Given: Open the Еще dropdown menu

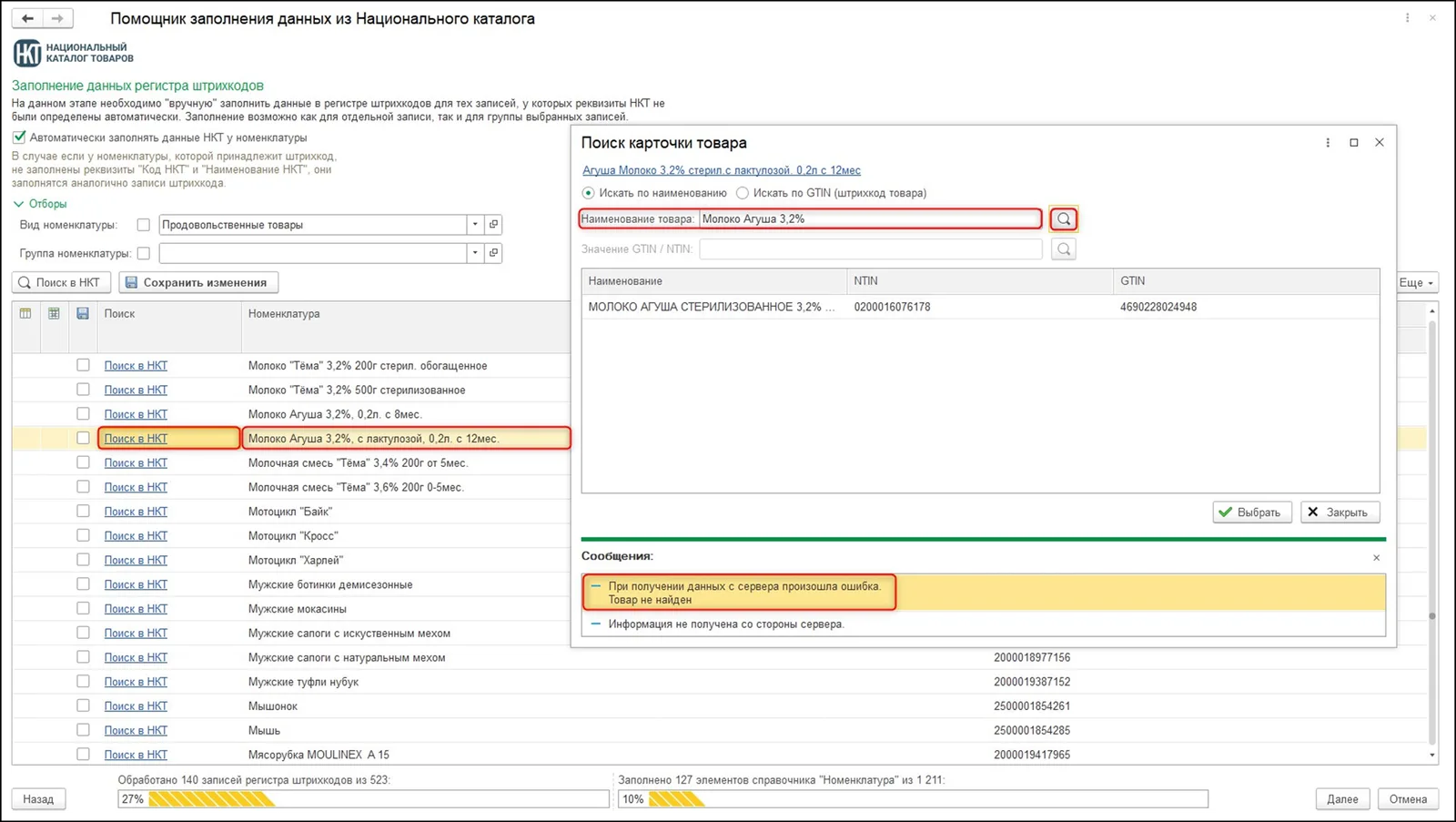Looking at the screenshot, I should 1416,282.
